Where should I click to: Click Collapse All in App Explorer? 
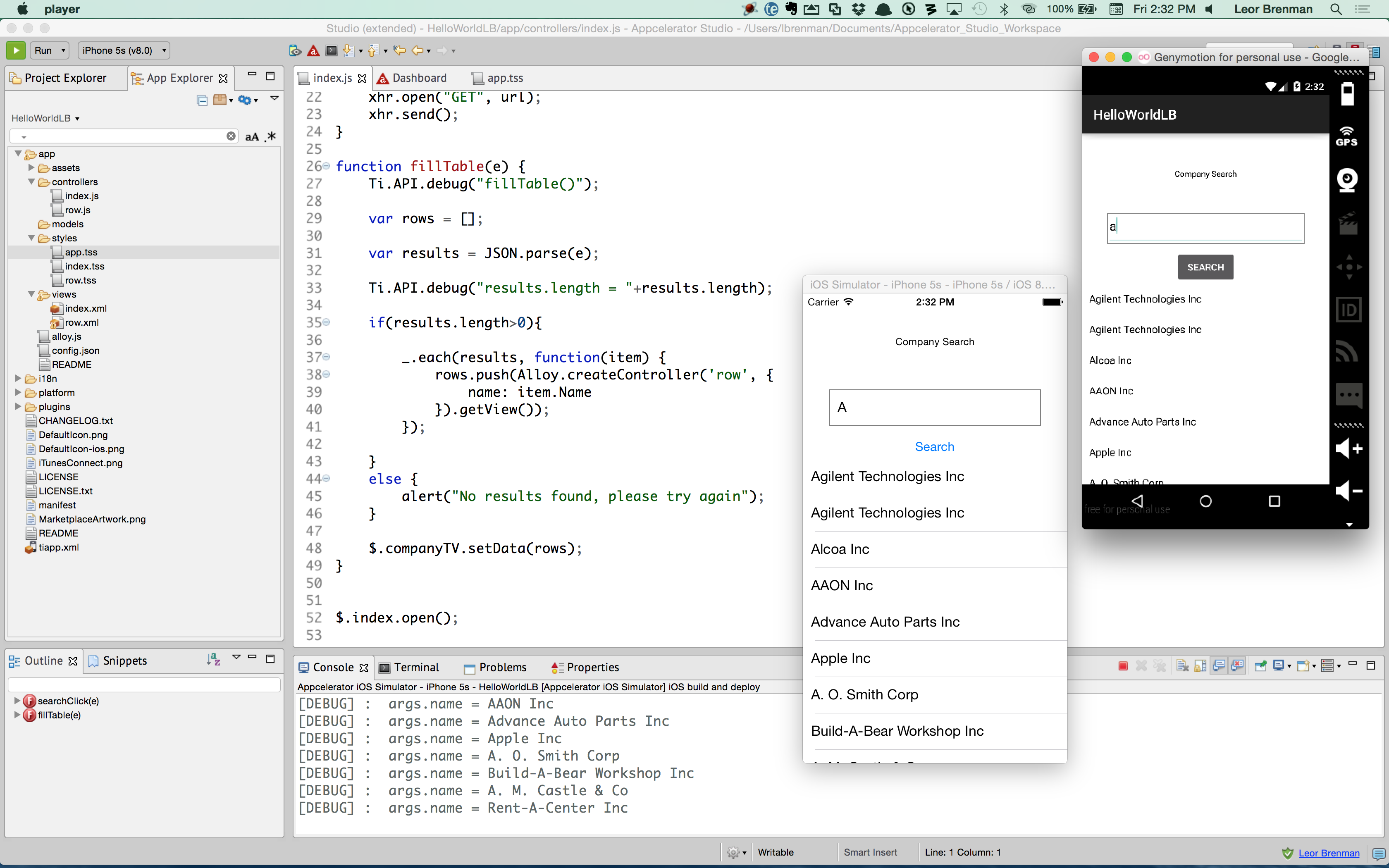tap(202, 100)
